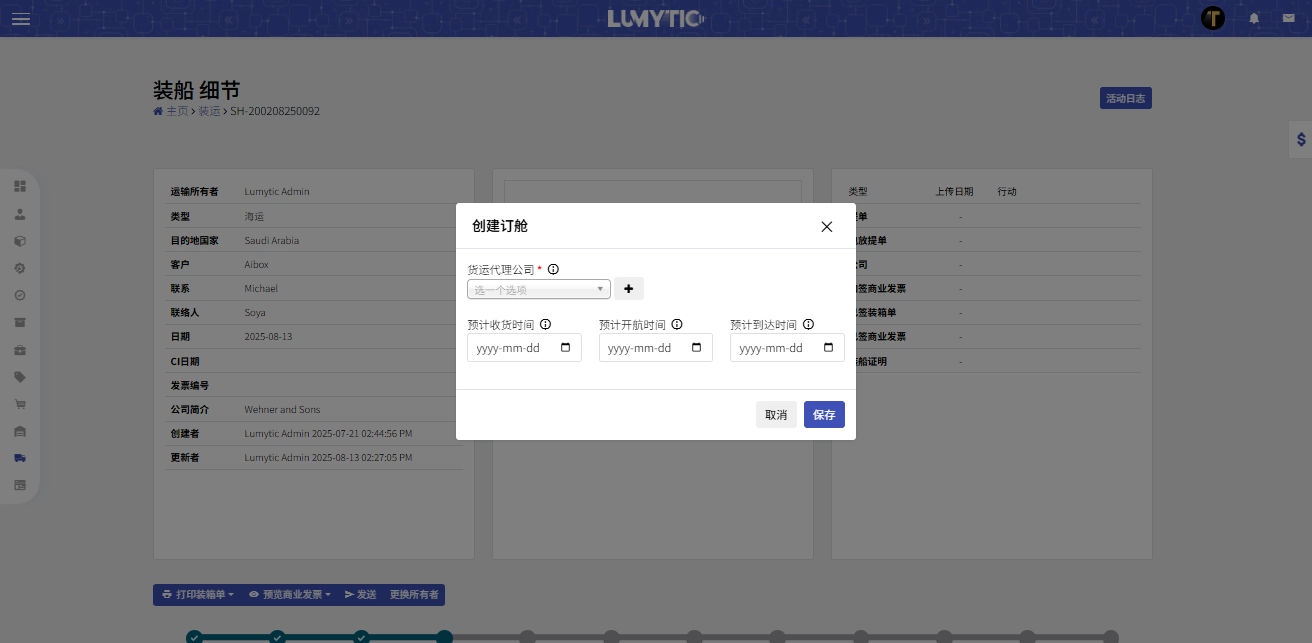Open the briefcase icon in sidebar
Screen dimensions: 1312x643
pos(20,350)
